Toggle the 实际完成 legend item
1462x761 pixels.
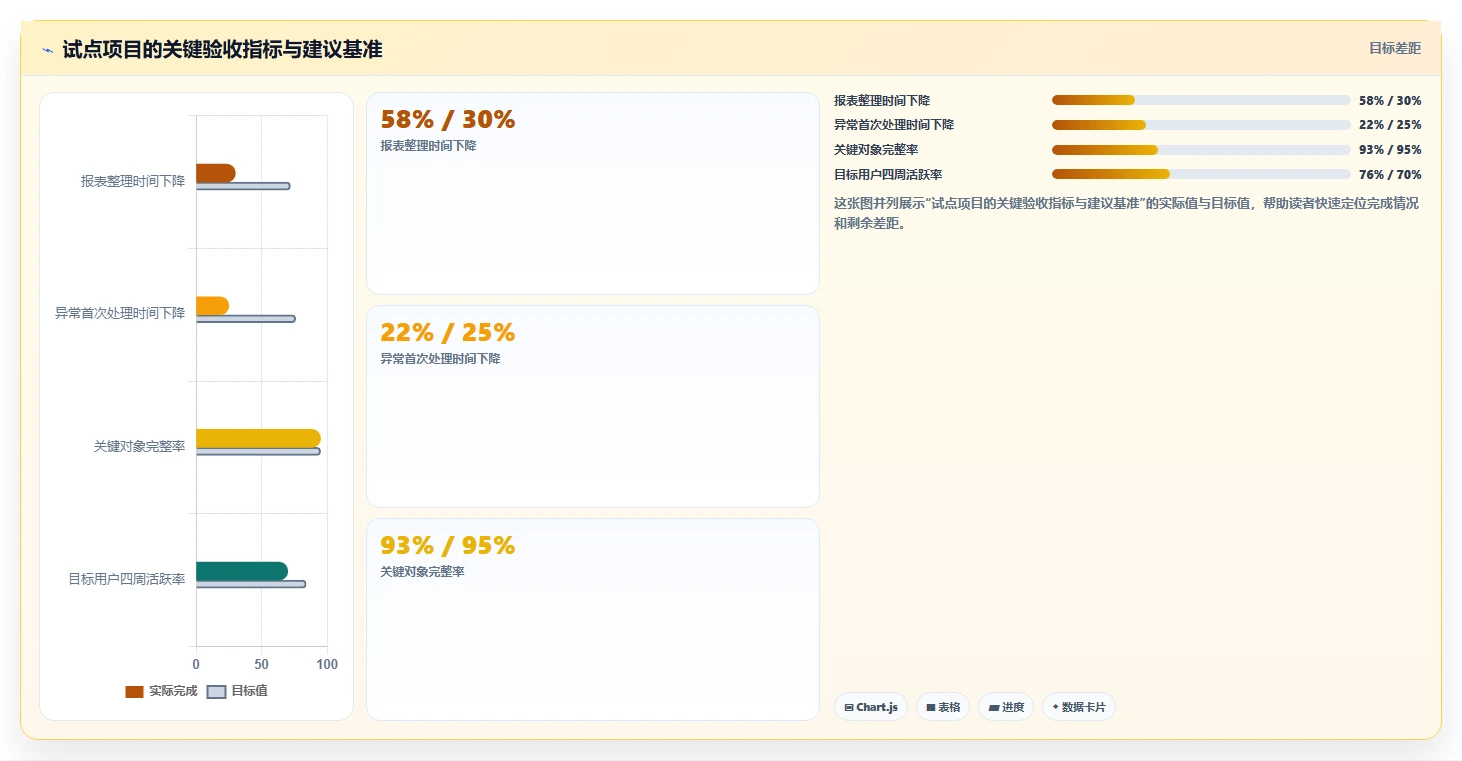(161, 691)
